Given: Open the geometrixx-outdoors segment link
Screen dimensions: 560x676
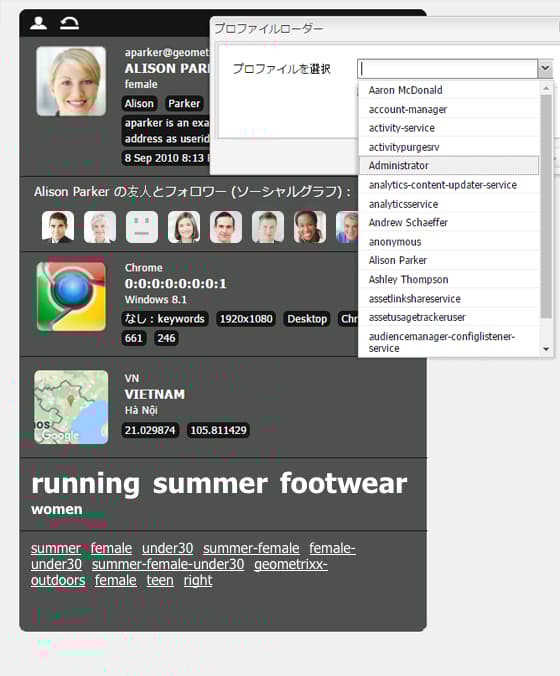Looking at the screenshot, I should (291, 564).
